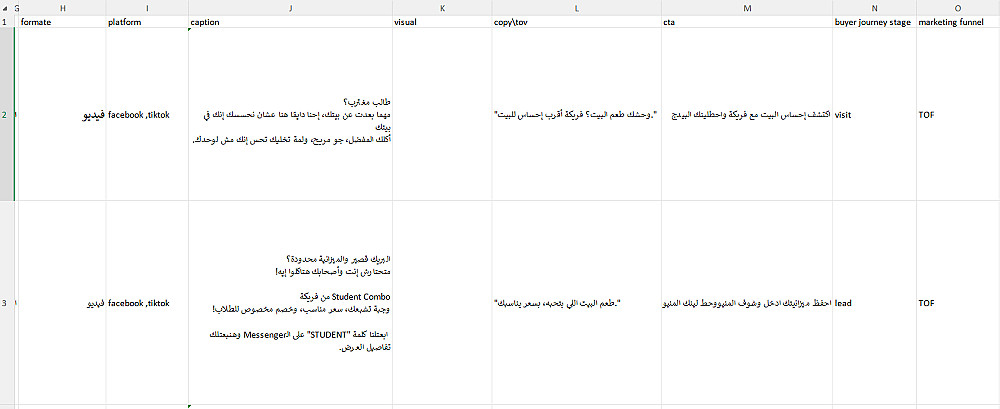Select column H header

62,8
